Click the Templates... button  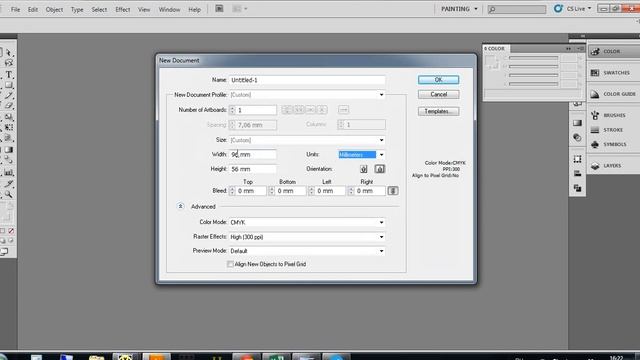[438, 111]
